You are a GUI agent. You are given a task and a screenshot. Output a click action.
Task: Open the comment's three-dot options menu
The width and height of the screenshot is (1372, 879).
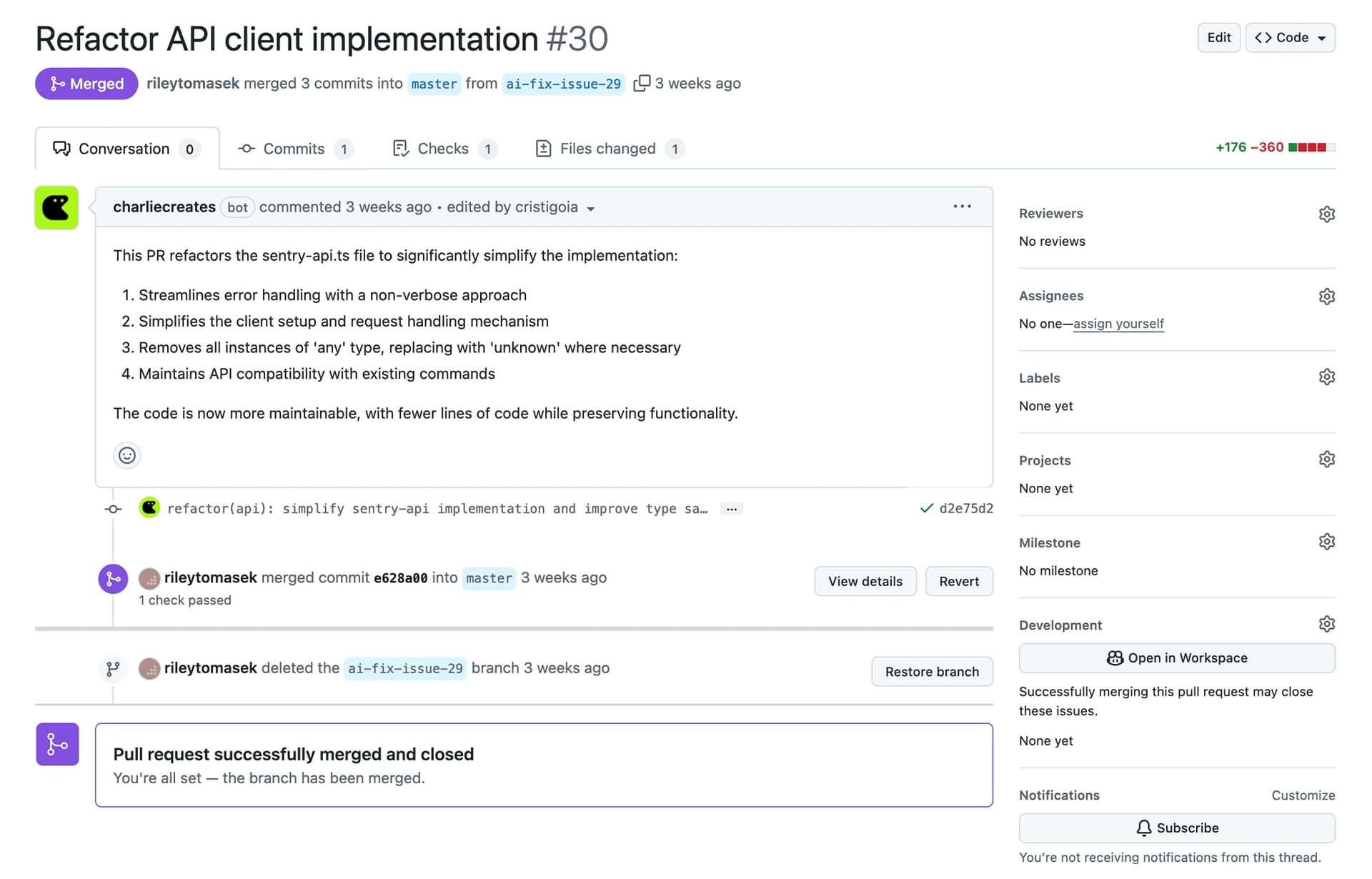[962, 207]
